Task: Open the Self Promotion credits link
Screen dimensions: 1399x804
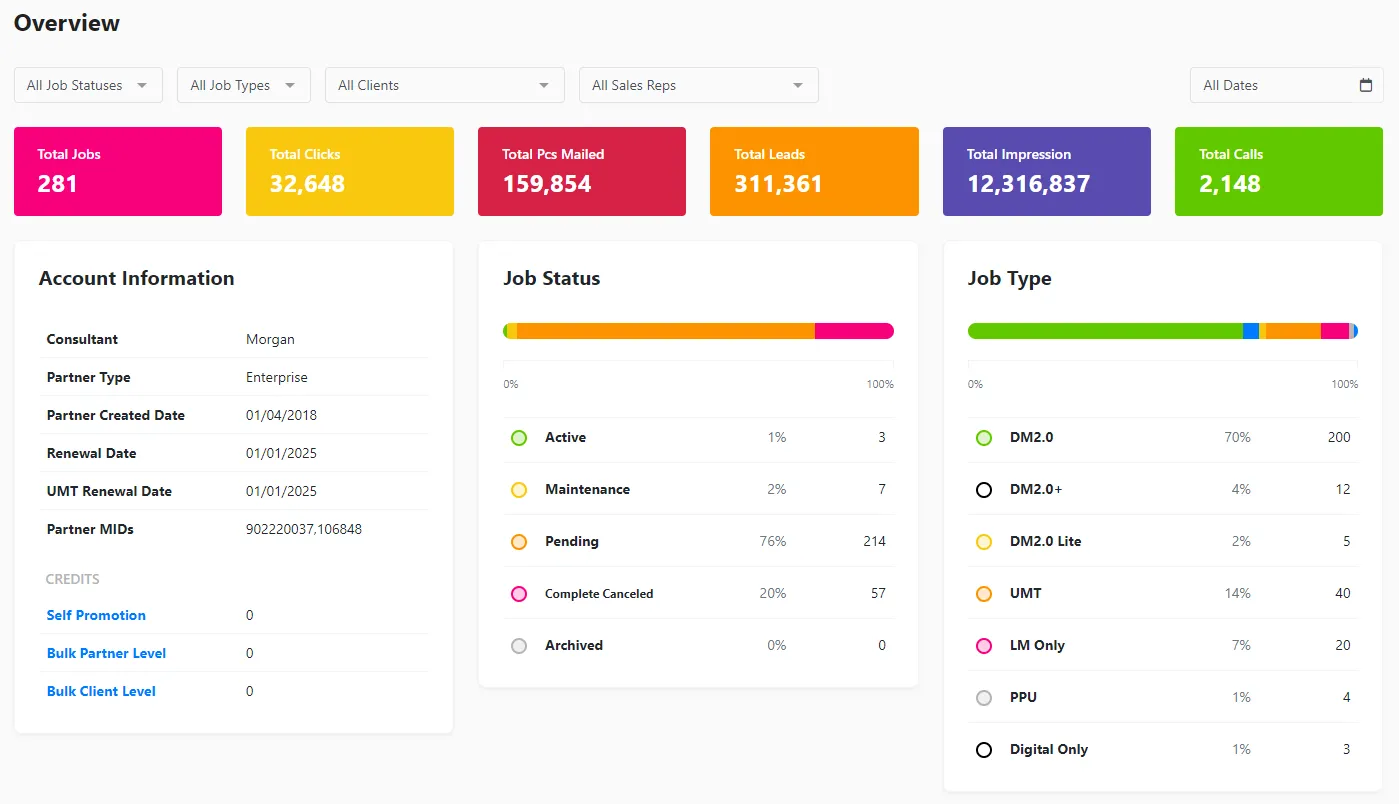Action: coord(96,615)
